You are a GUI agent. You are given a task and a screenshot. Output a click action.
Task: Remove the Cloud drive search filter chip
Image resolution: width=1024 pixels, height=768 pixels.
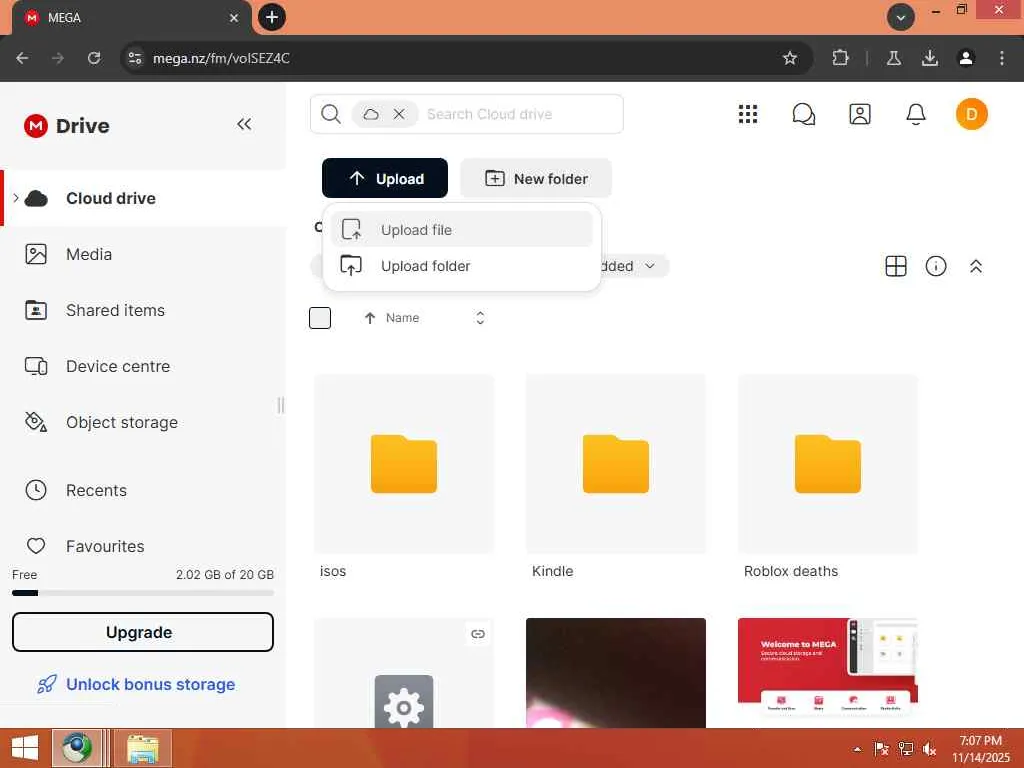[x=399, y=114]
